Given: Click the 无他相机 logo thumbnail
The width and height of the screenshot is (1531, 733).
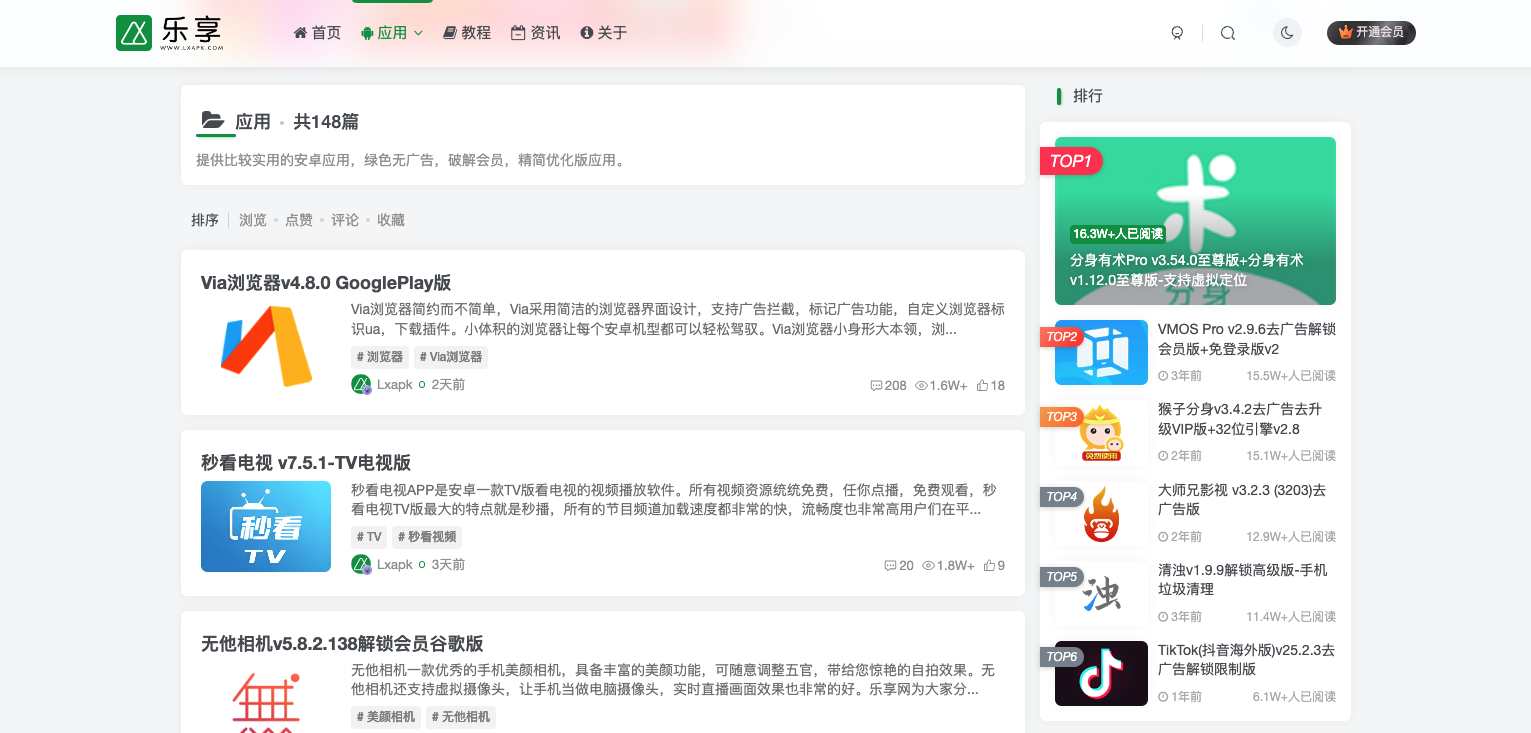Looking at the screenshot, I should [x=266, y=697].
